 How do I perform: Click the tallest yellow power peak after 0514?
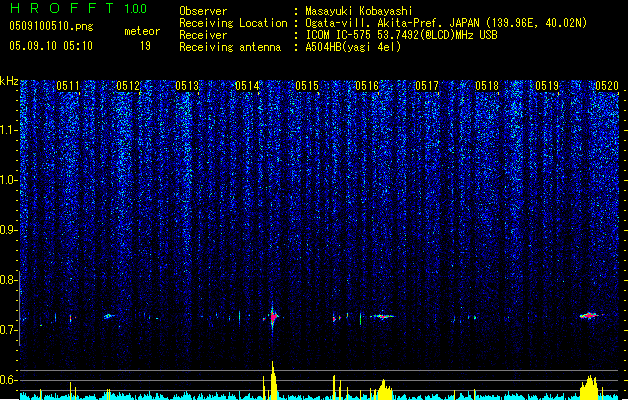pos(274,380)
